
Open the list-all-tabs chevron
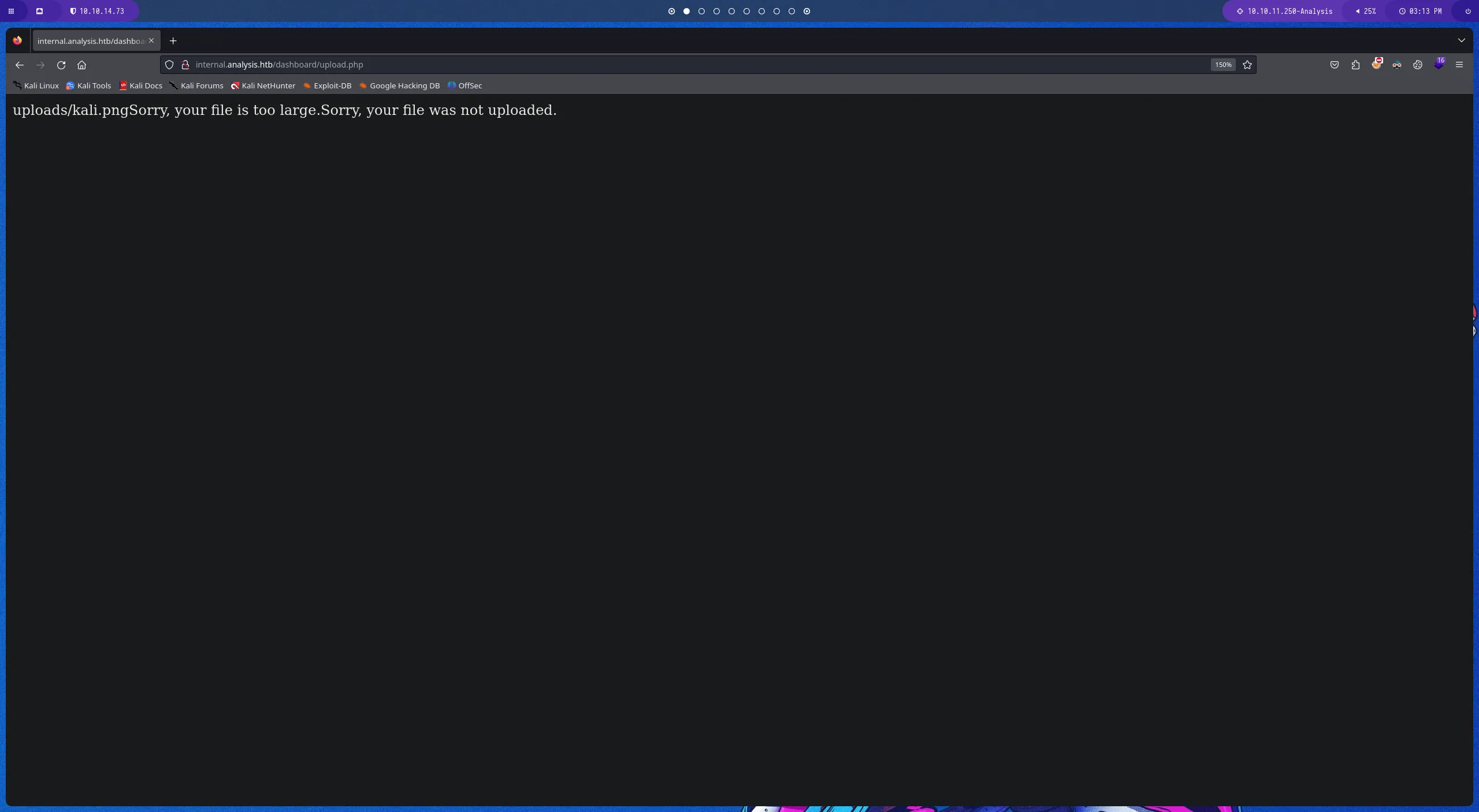1462,40
